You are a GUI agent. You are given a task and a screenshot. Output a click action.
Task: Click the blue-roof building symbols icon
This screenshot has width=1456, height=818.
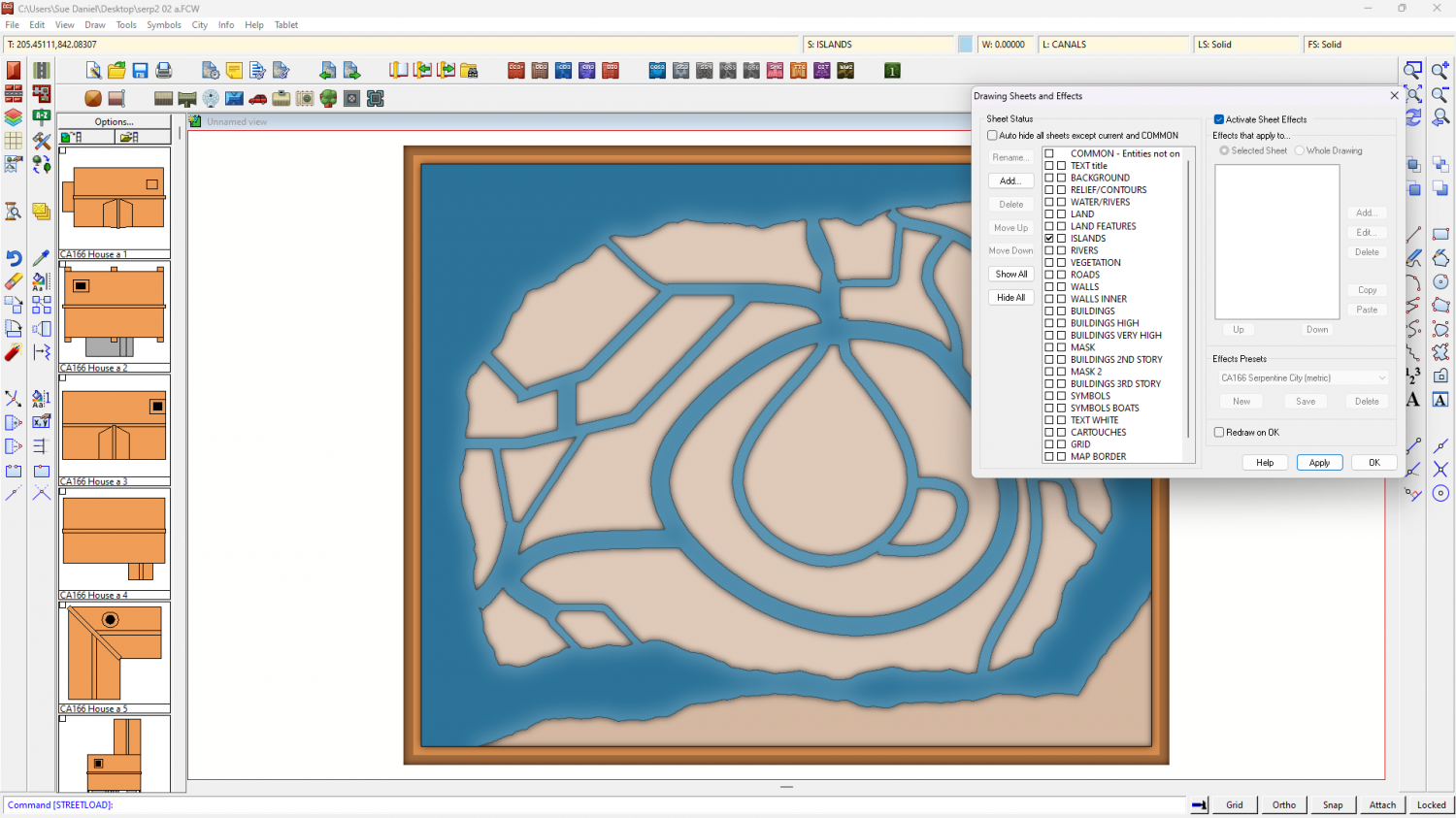click(234, 98)
